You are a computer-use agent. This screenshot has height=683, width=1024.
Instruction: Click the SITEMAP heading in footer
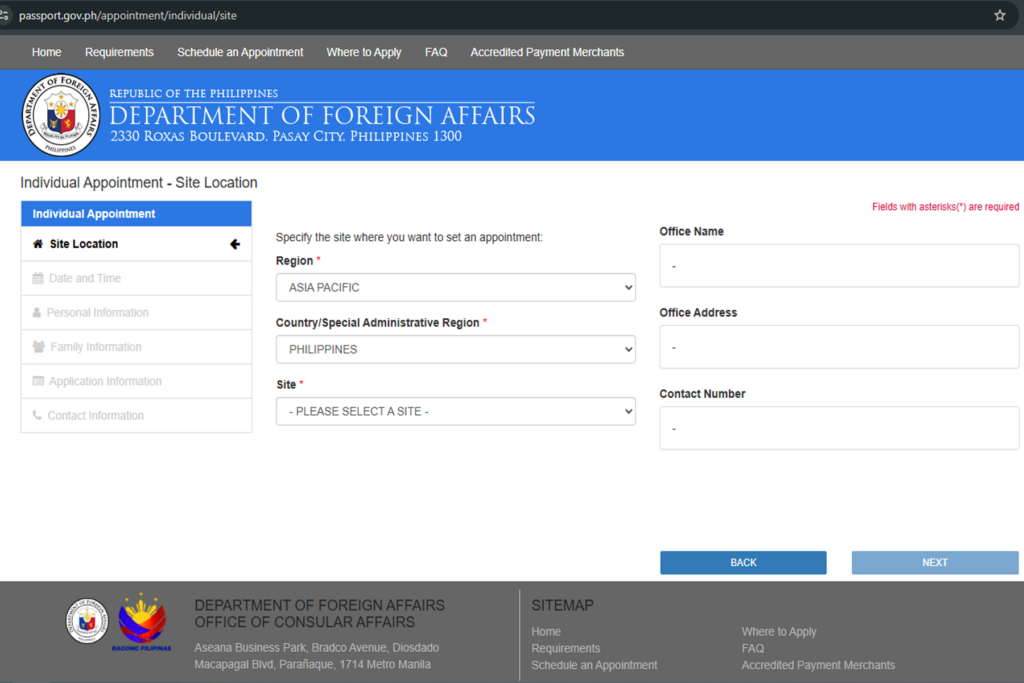[x=562, y=605]
